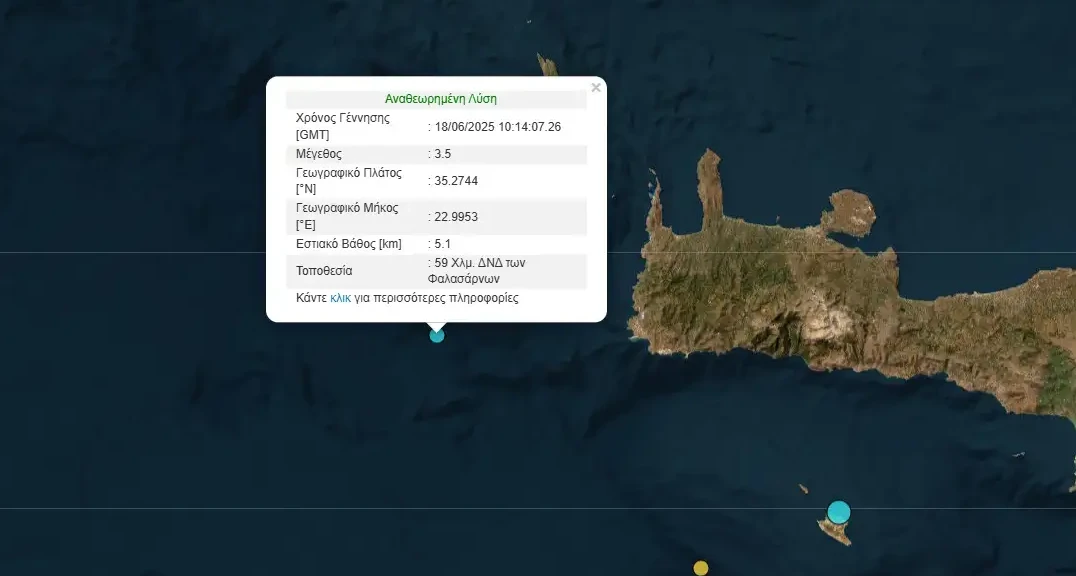The height and width of the screenshot is (576, 1076).
Task: Click the magnitude value 3.5
Action: [x=442, y=154]
